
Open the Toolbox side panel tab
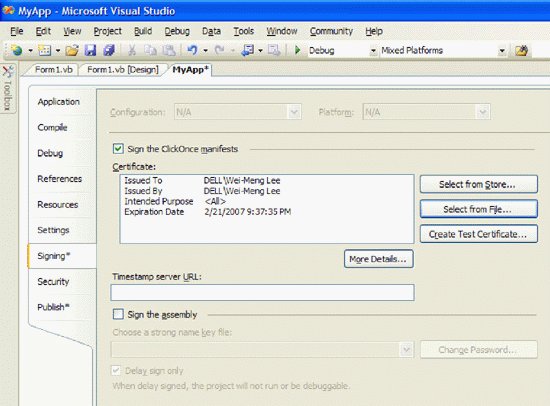point(8,89)
